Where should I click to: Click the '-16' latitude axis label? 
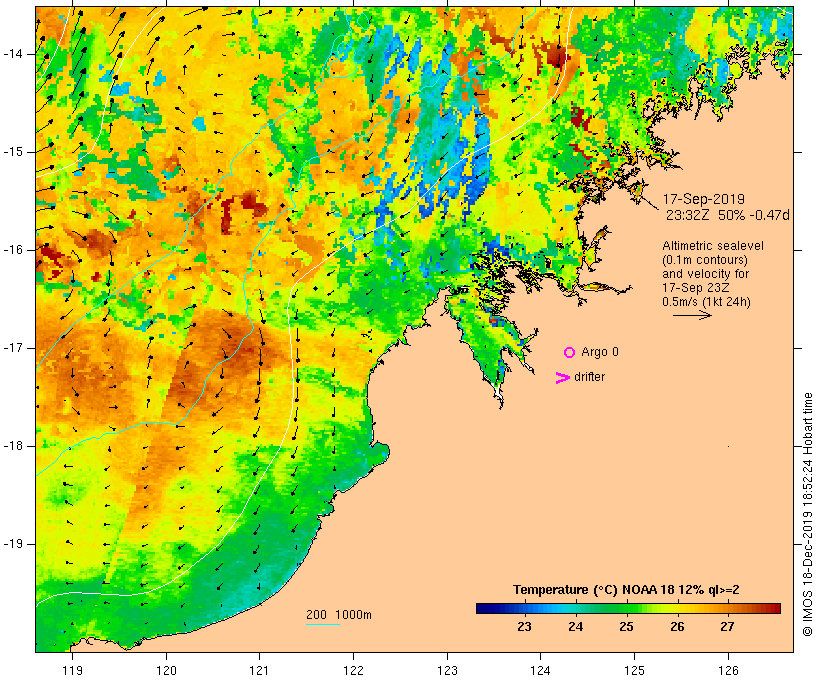click(x=13, y=250)
